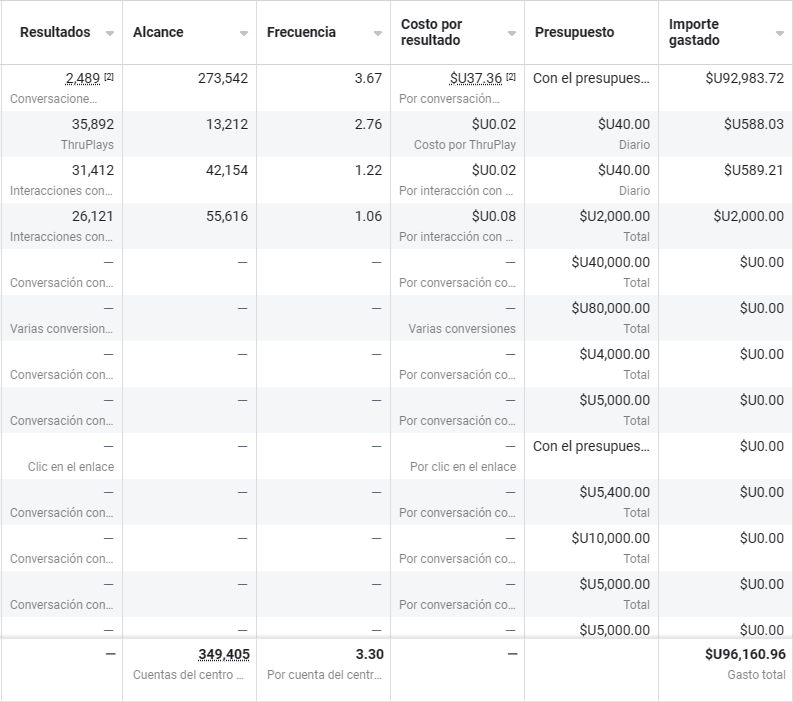Click the $U2,000.00 Total budget cell

614,216
